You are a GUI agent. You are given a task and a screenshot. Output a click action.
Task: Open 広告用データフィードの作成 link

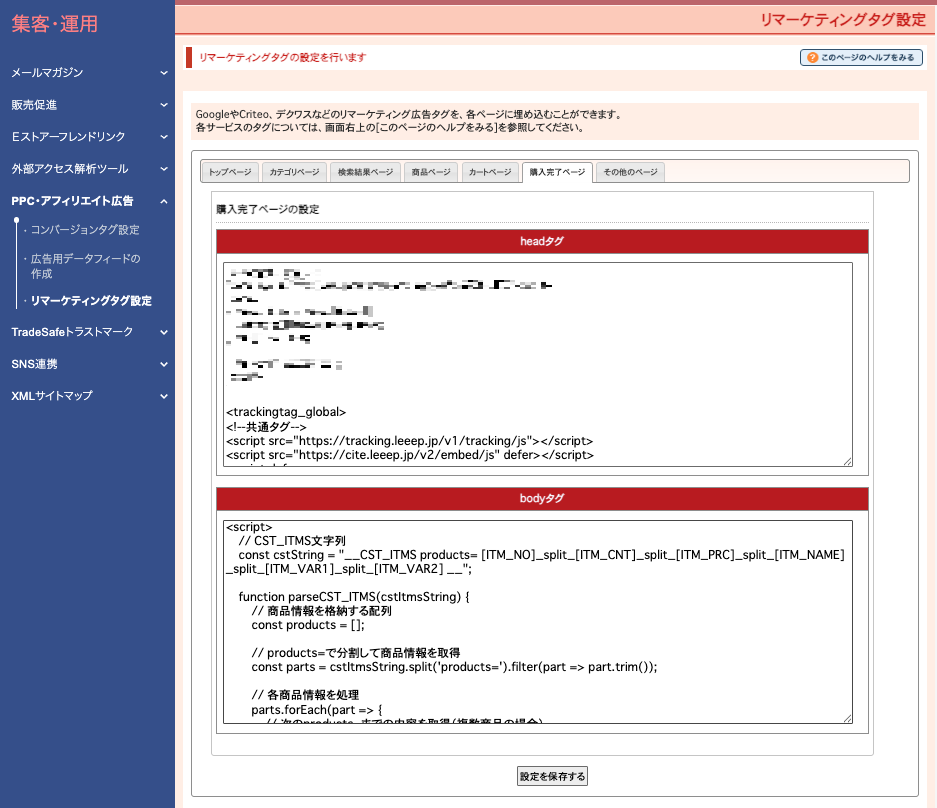85,266
